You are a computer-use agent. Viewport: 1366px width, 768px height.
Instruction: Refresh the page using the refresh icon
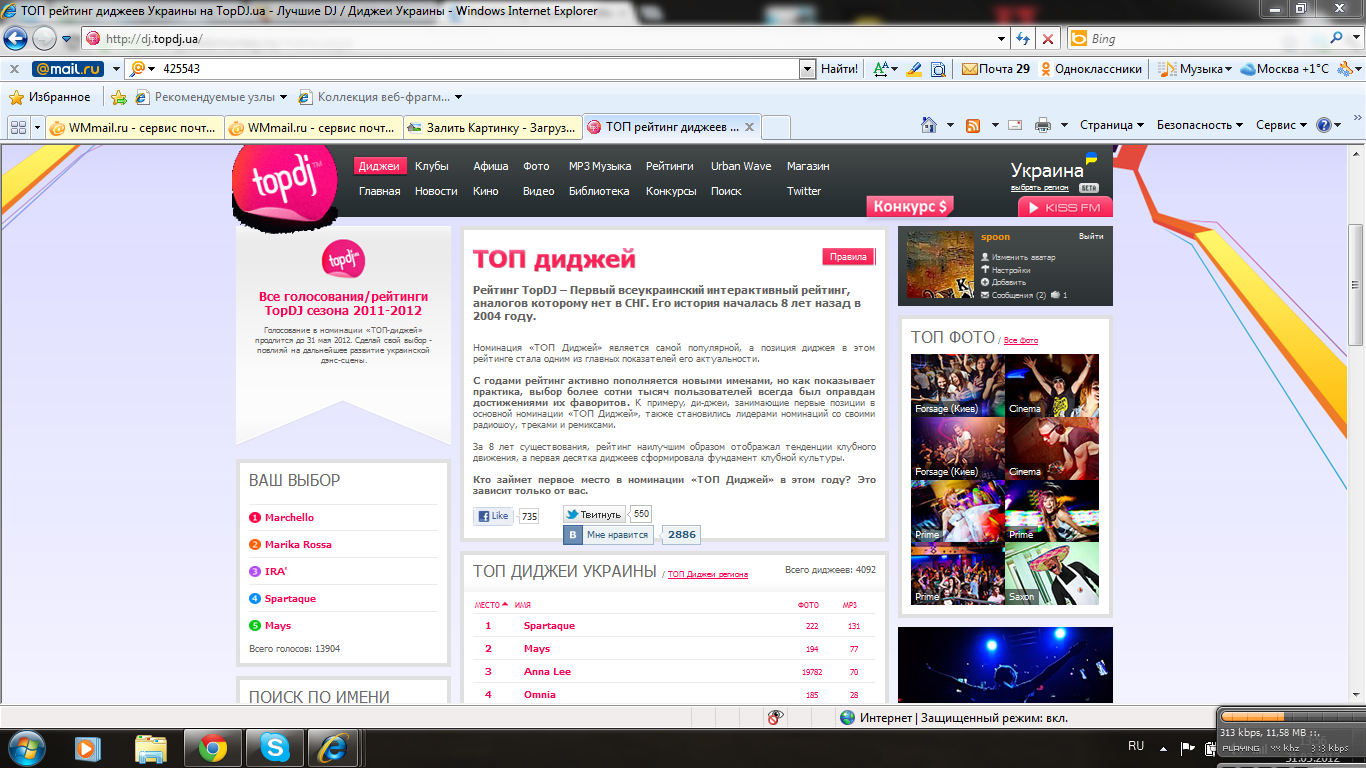click(1023, 39)
